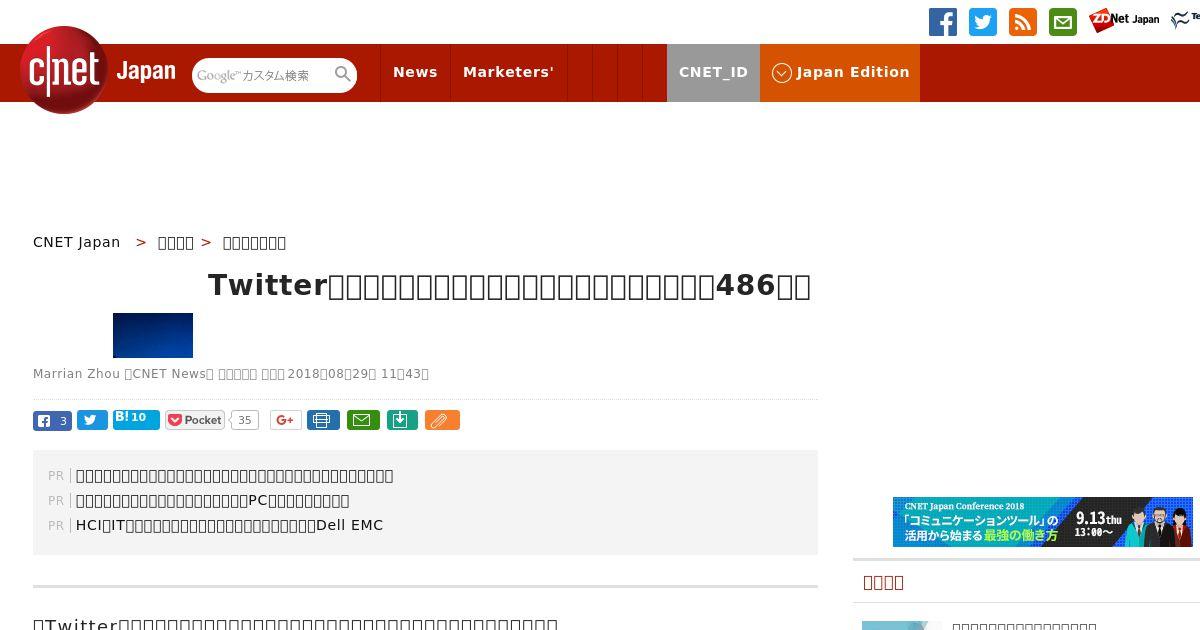The height and width of the screenshot is (630, 1200).
Task: Expand the Japan Edition selector
Action: point(840,73)
